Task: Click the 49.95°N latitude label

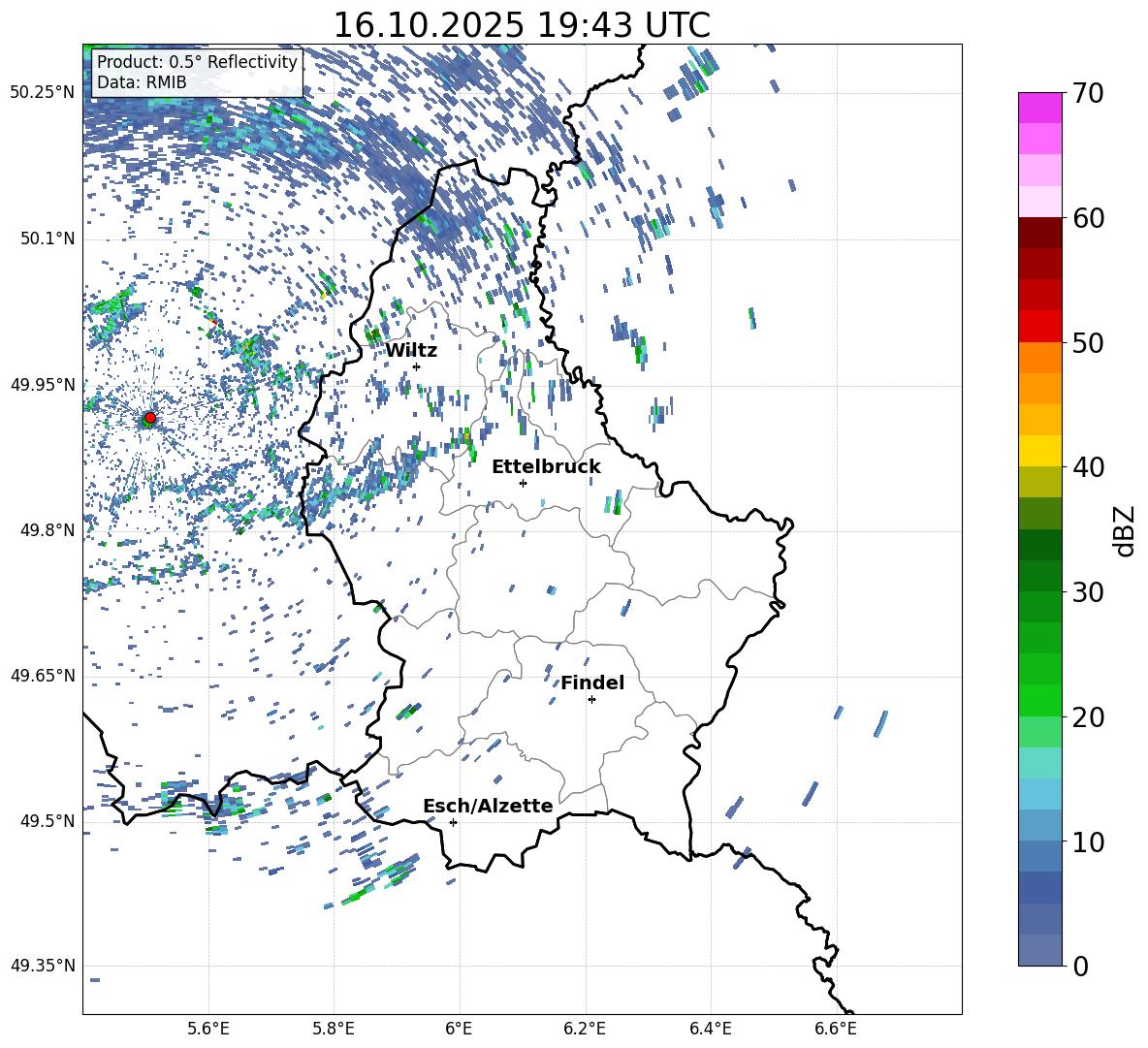Action: (43, 385)
